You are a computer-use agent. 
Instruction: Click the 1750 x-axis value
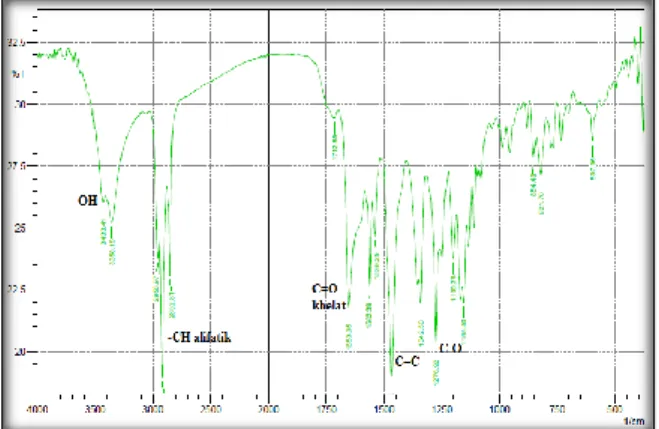326,409
